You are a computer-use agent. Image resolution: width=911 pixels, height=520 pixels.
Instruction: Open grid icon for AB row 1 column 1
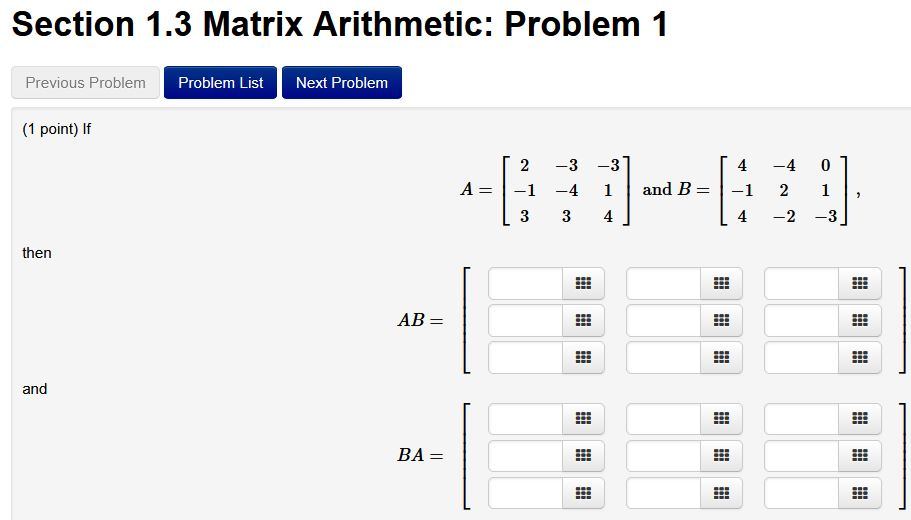point(583,284)
